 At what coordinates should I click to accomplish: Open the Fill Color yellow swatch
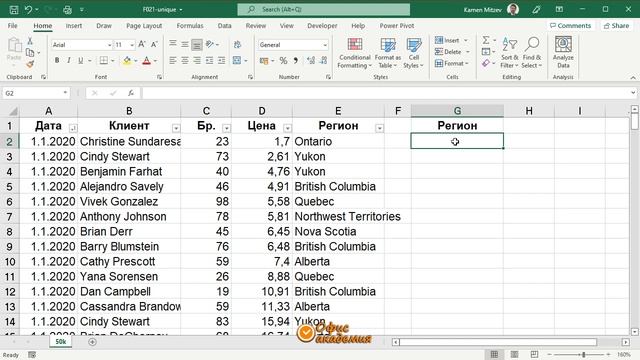(x=127, y=61)
